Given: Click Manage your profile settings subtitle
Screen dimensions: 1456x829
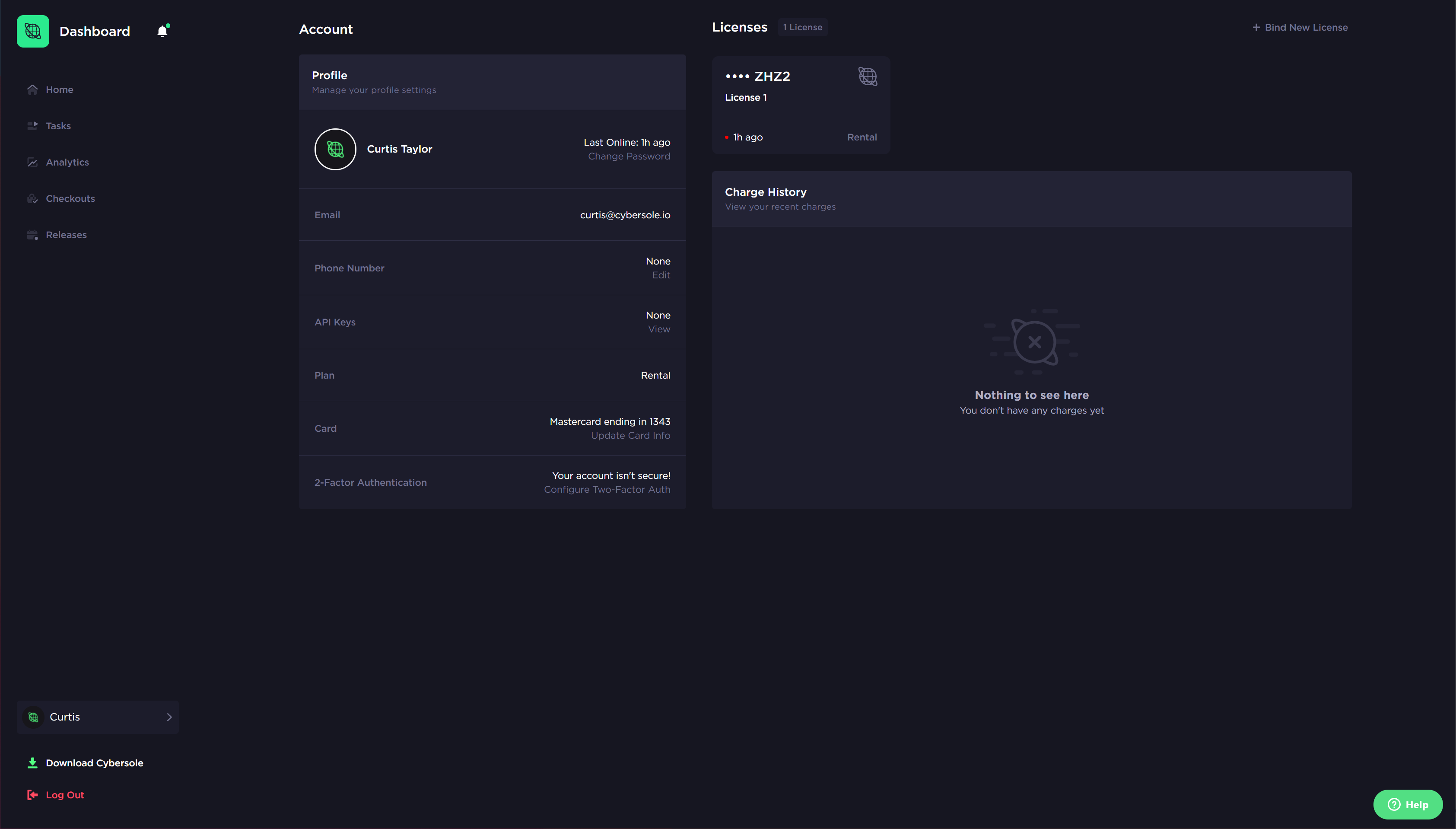Looking at the screenshot, I should point(374,90).
